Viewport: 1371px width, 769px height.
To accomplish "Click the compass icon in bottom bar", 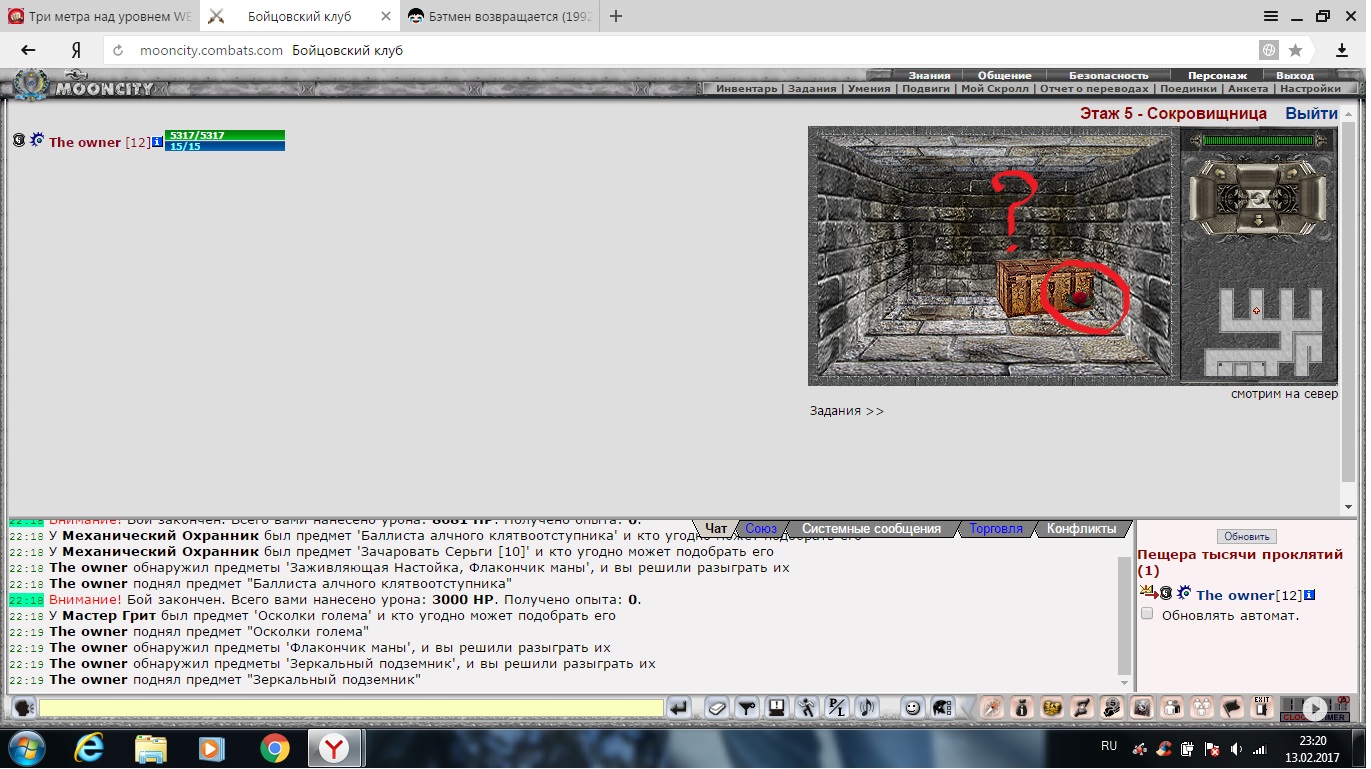I will (x=991, y=708).
